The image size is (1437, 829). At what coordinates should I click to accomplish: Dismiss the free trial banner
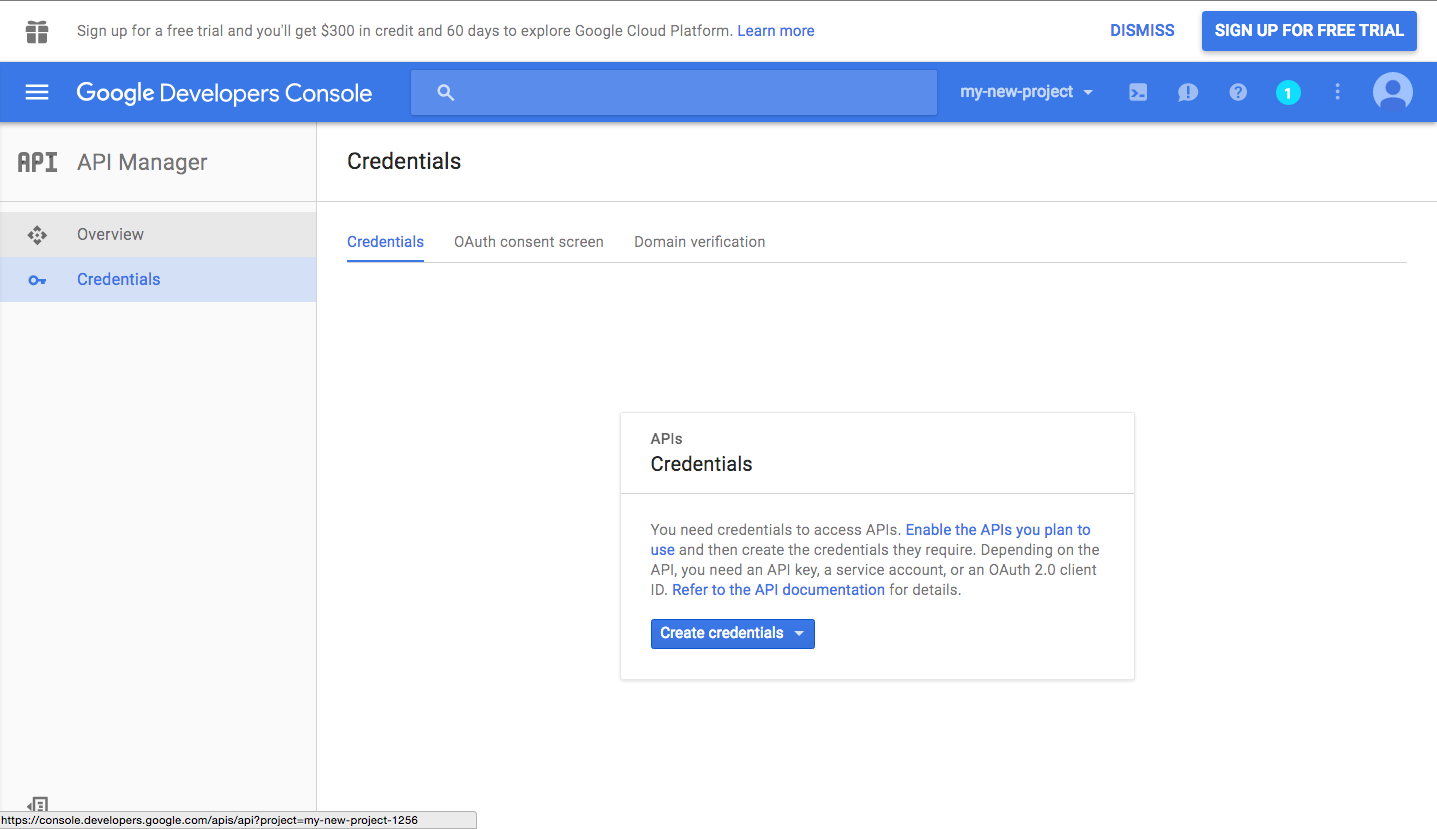pyautogui.click(x=1142, y=31)
